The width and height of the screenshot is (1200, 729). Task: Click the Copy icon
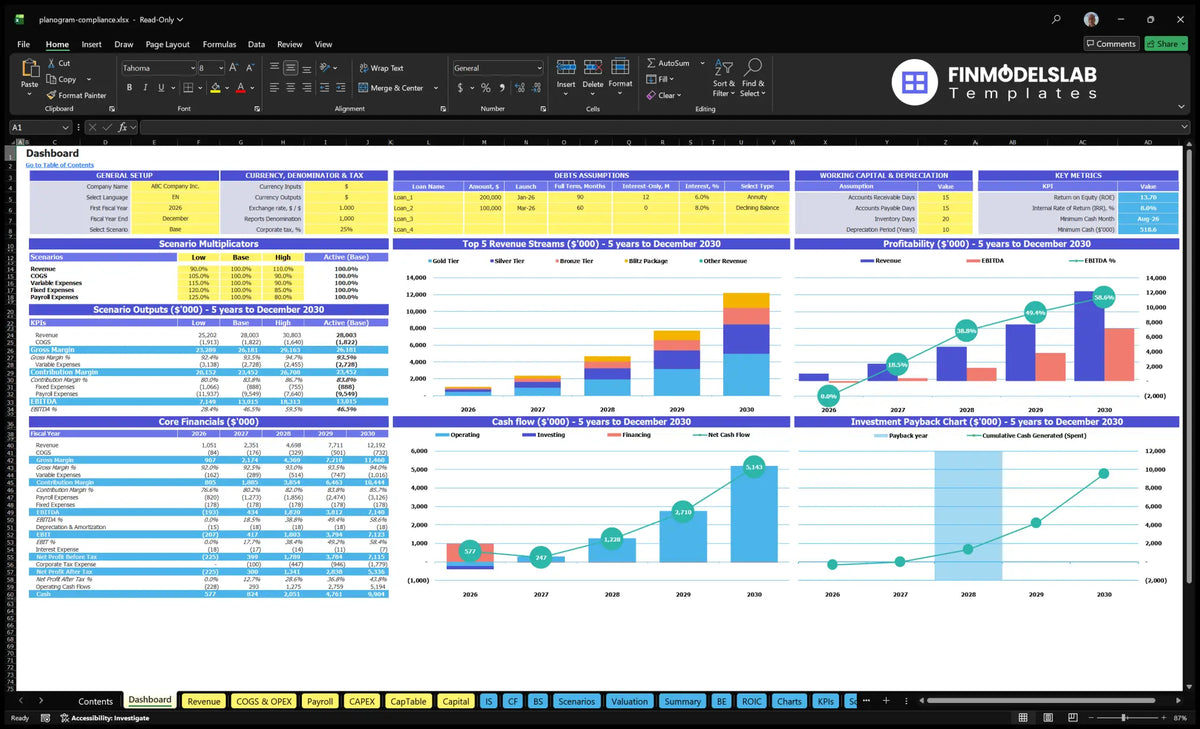point(52,79)
